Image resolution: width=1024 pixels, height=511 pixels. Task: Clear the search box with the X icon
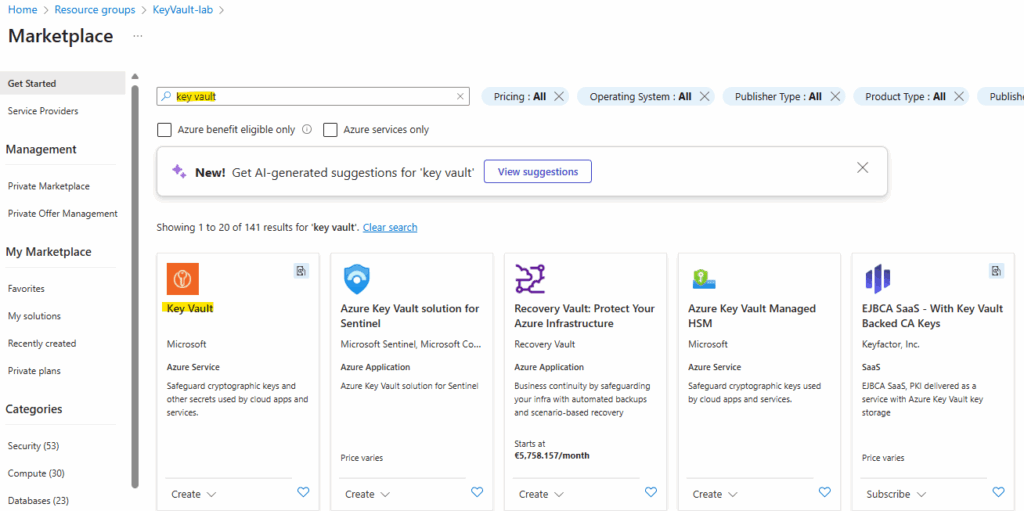point(460,97)
